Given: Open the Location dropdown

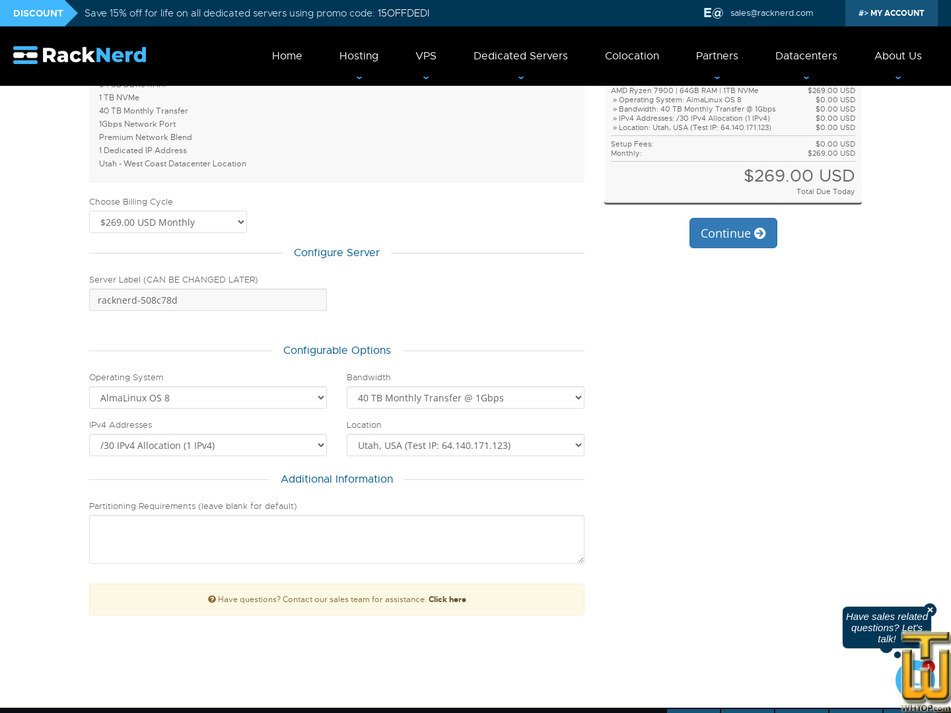Looking at the screenshot, I should point(464,444).
